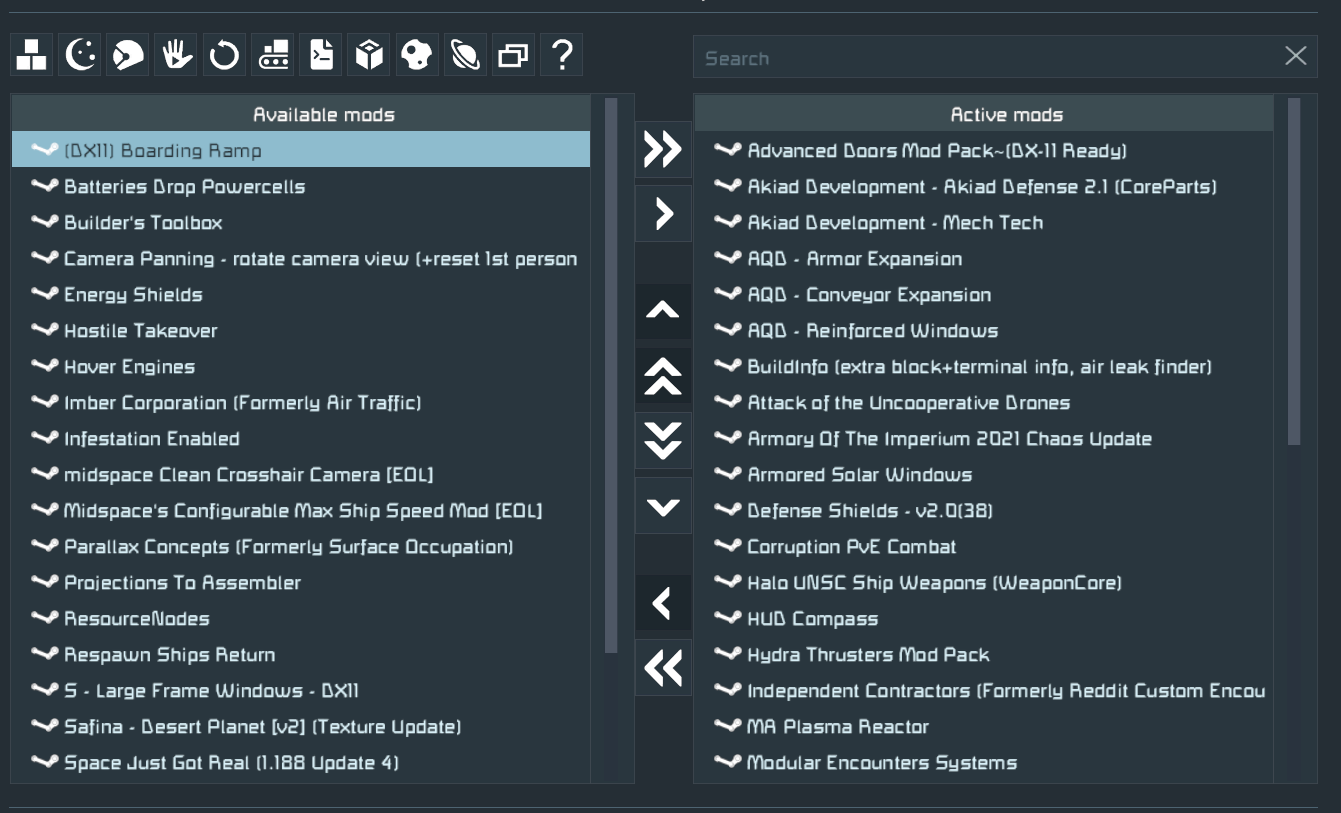Click inside the Search text field

(985, 58)
